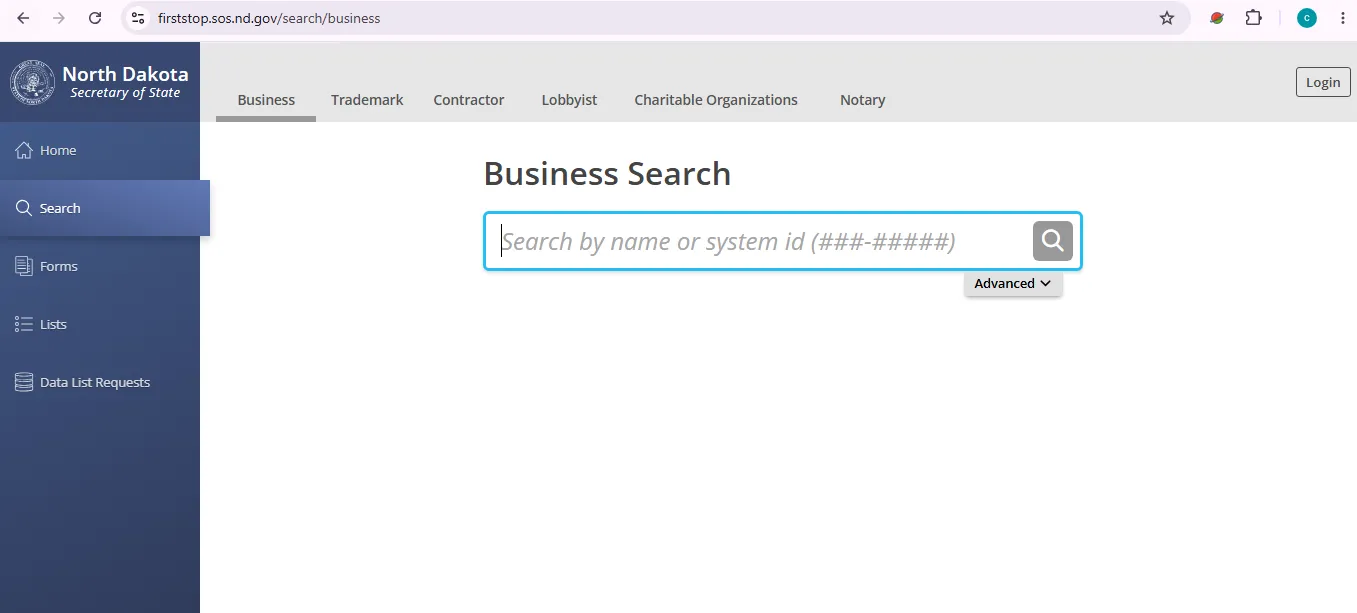Click the Login button
The image size is (1357, 613).
tap(1323, 82)
